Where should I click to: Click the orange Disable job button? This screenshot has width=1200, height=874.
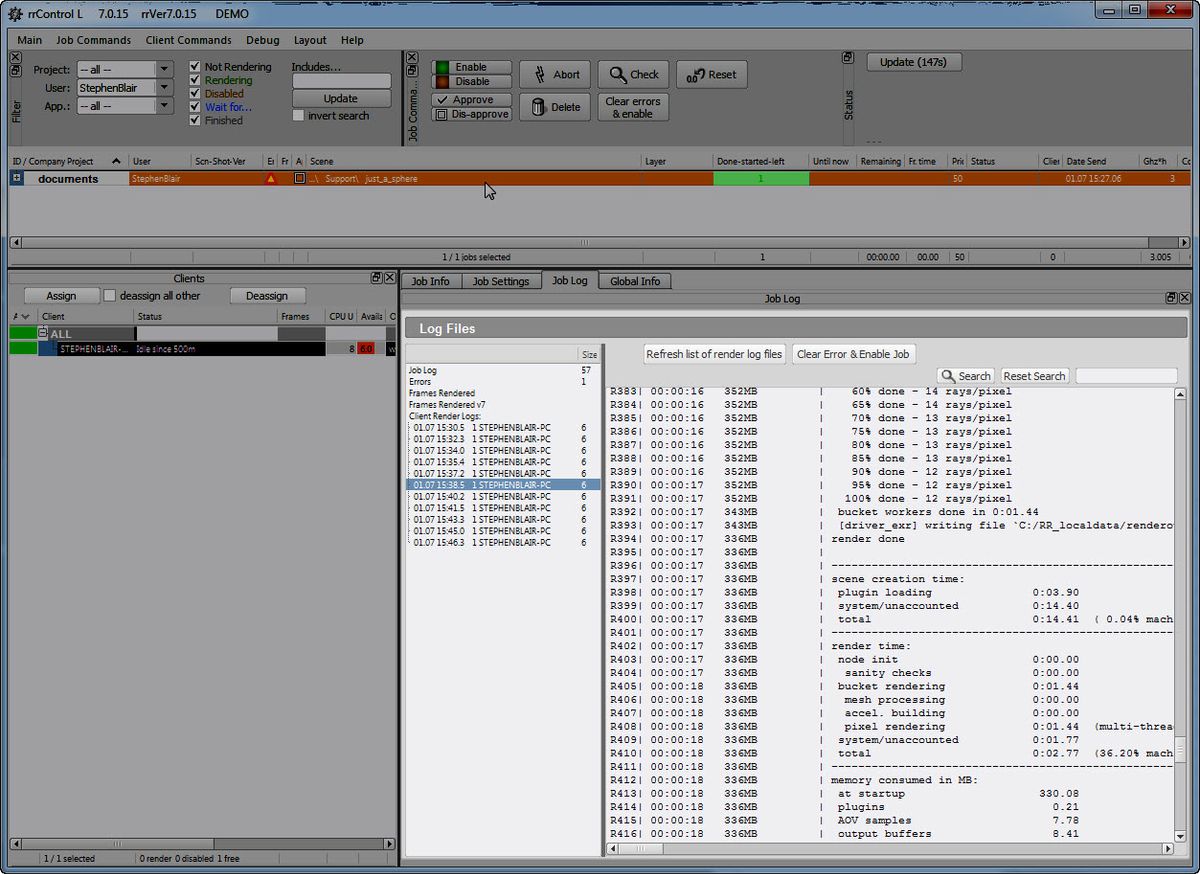coord(471,82)
